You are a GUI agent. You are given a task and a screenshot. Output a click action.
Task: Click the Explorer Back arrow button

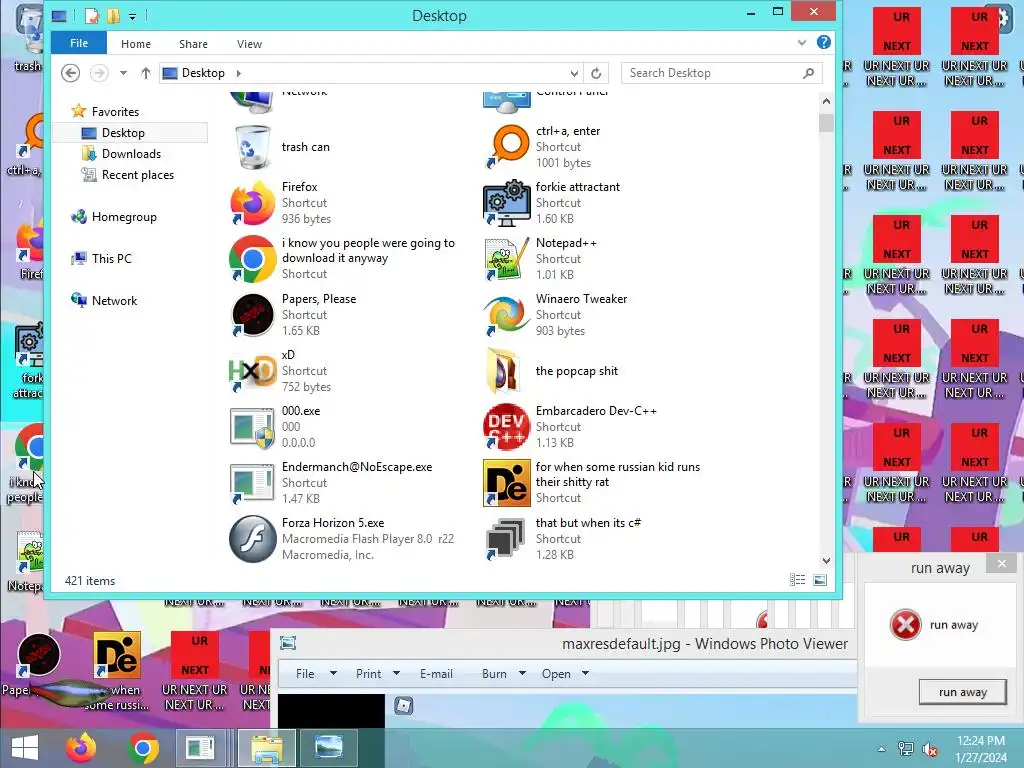(71, 72)
